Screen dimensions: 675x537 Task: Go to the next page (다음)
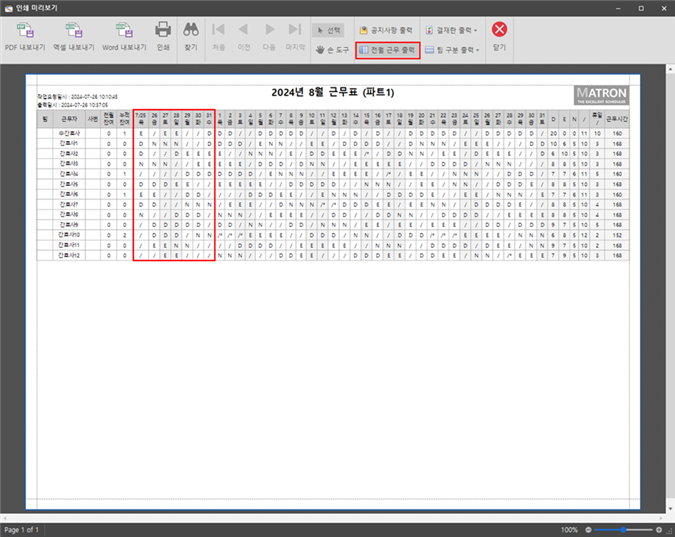(269, 34)
